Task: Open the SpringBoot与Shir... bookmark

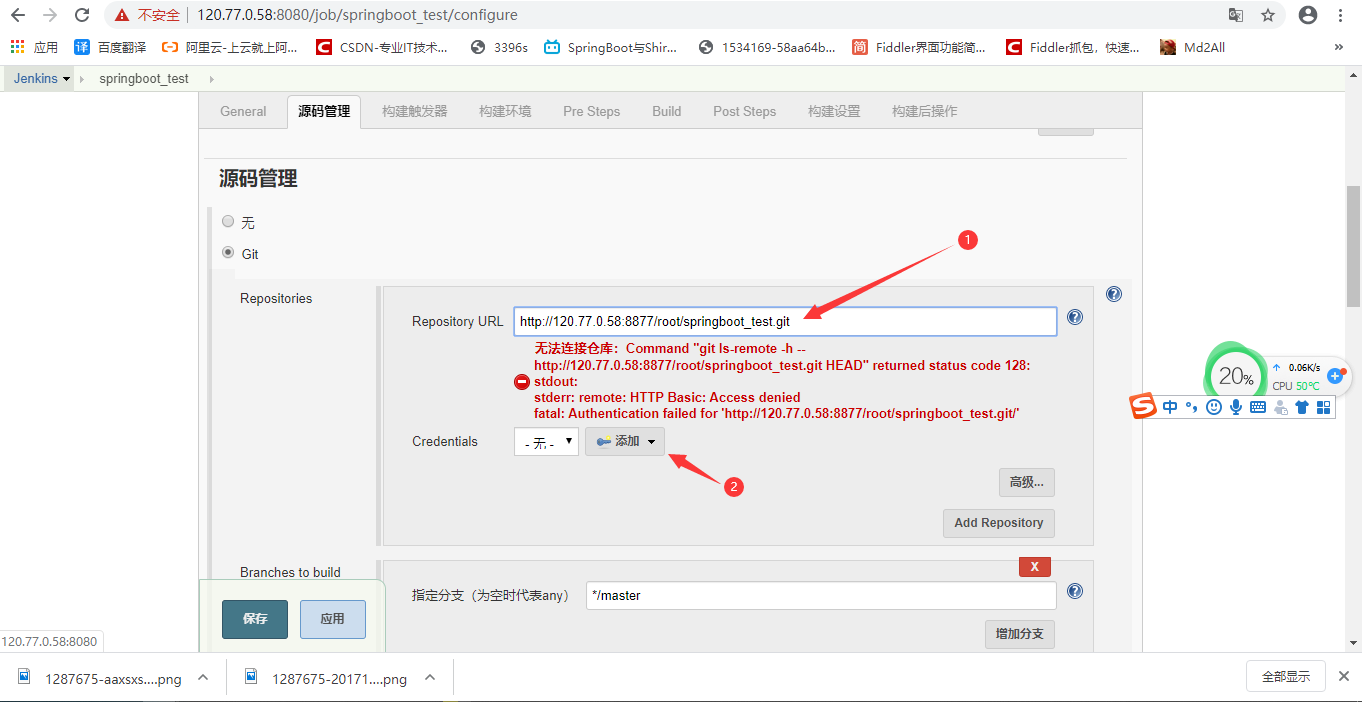Action: click(611, 47)
